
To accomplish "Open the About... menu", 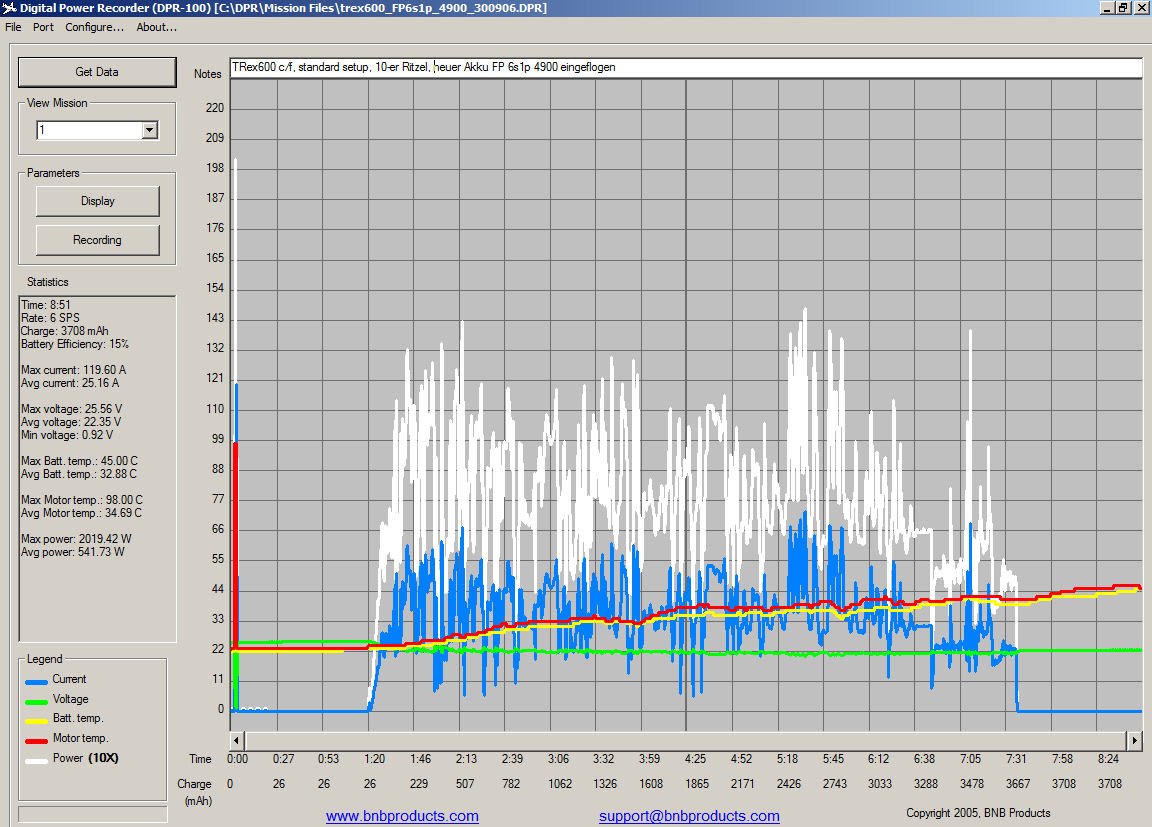I will [x=156, y=27].
